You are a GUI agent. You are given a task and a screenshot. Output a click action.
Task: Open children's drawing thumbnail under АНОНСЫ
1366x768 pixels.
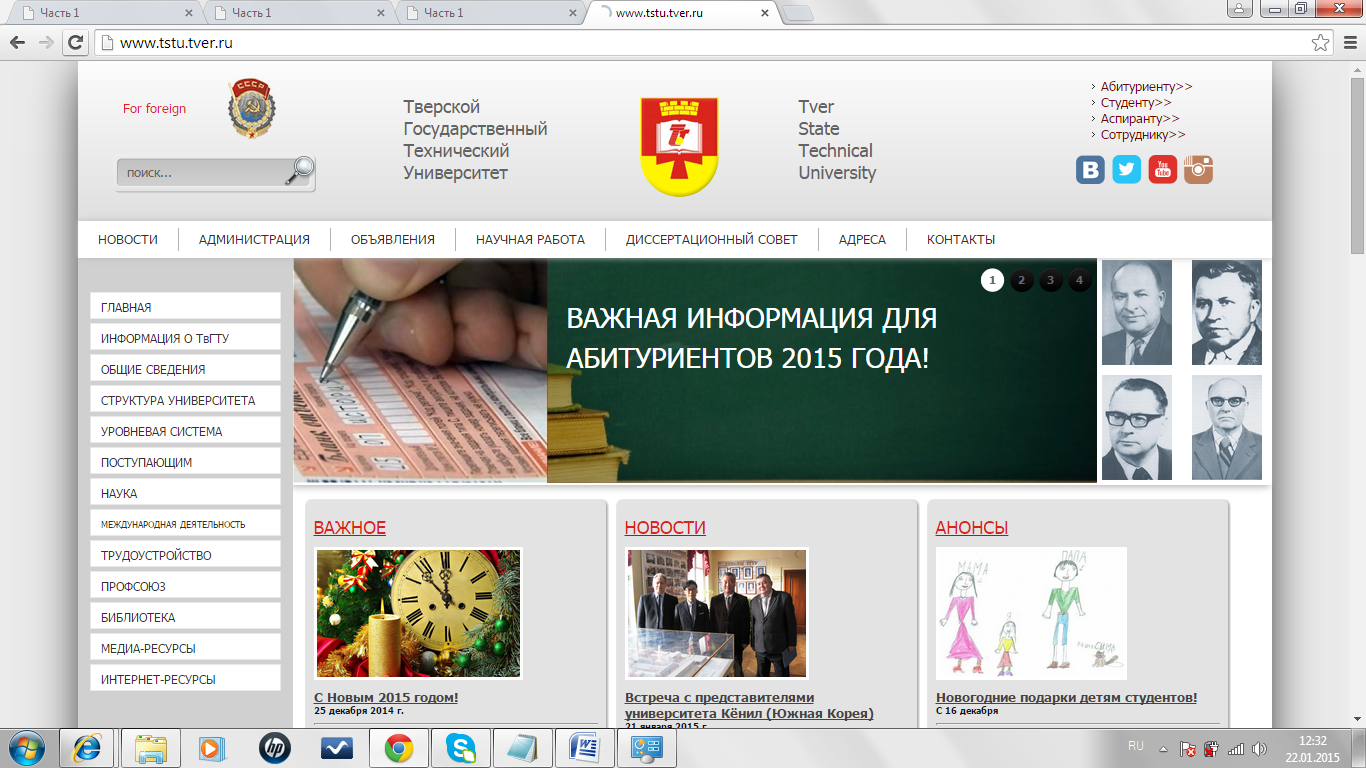click(1031, 613)
